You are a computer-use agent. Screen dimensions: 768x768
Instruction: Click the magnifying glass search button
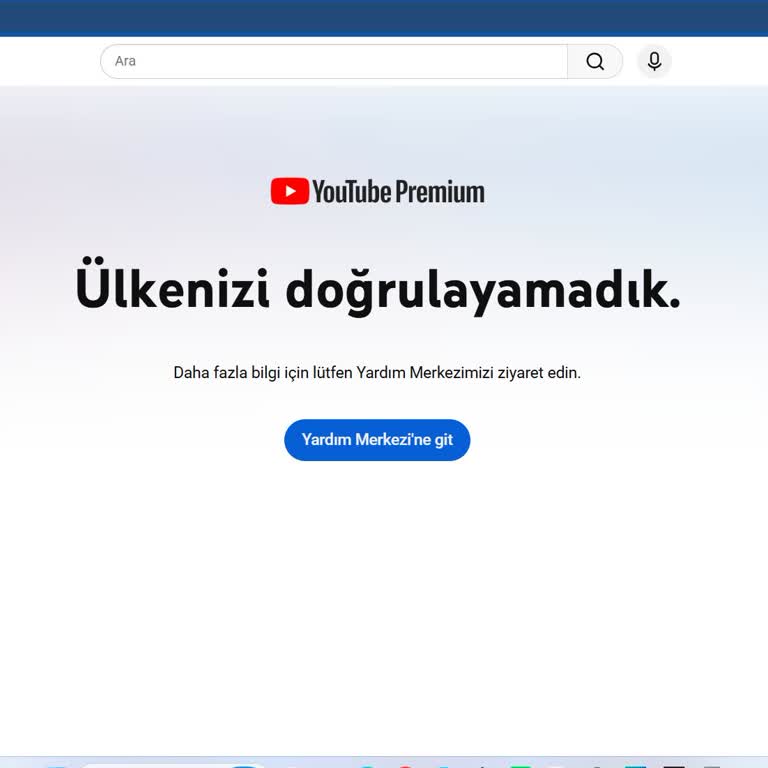[x=595, y=61]
